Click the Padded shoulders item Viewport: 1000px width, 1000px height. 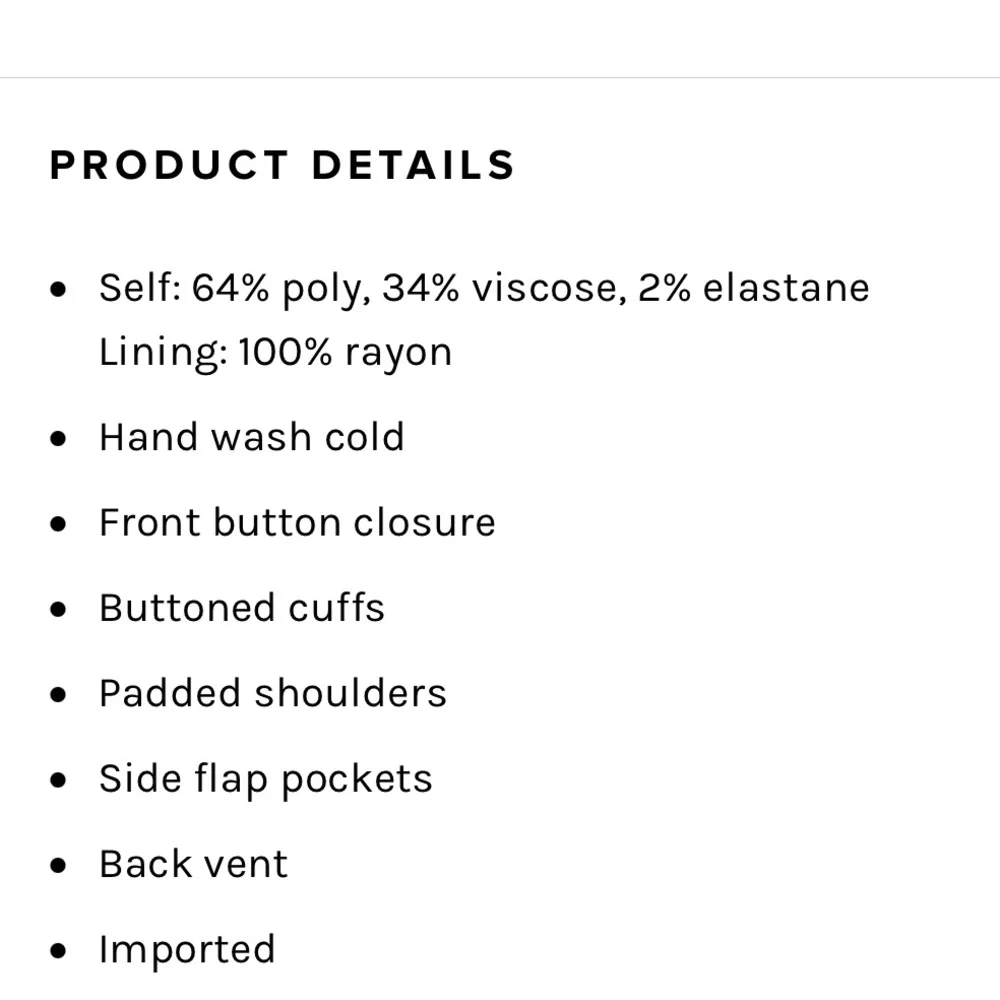point(272,693)
